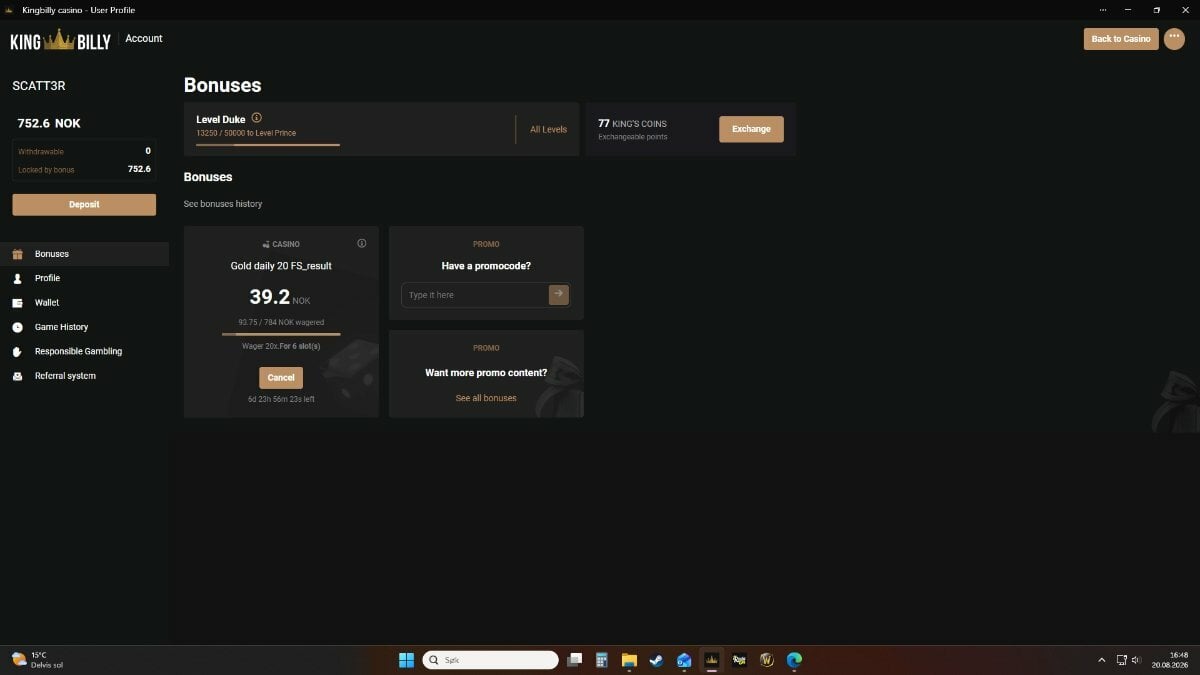Open the Wallet sidebar section
The image size is (1200, 675).
[x=84, y=302]
